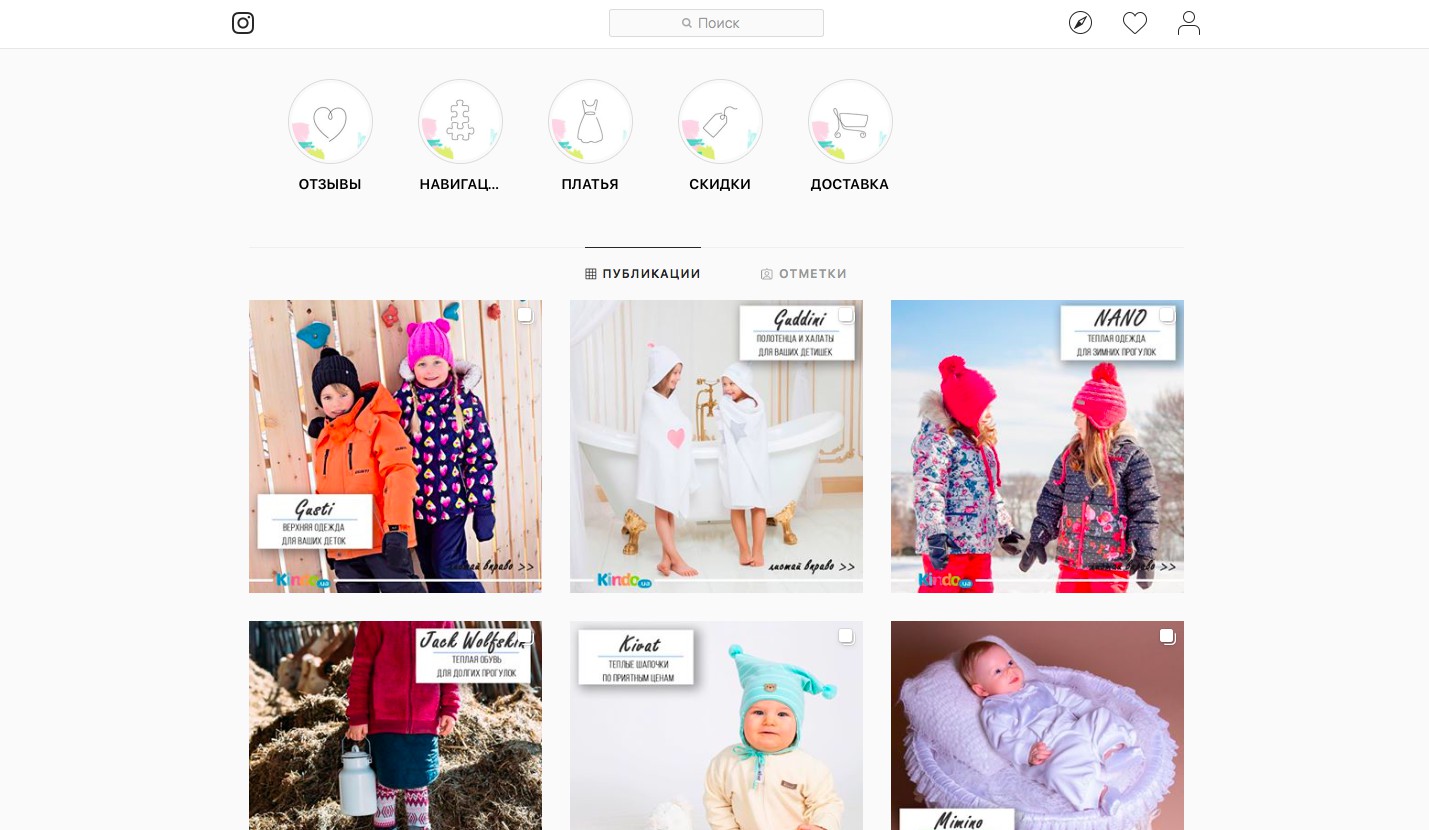The width and height of the screenshot is (1429, 830).
Task: Open the Gusti outerwear post
Action: coord(395,446)
